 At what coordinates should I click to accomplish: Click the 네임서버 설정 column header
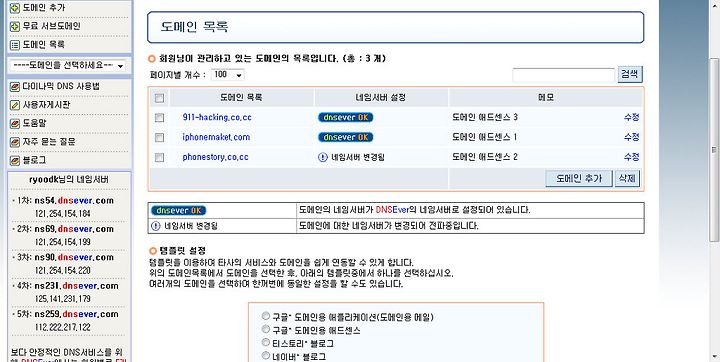381,97
